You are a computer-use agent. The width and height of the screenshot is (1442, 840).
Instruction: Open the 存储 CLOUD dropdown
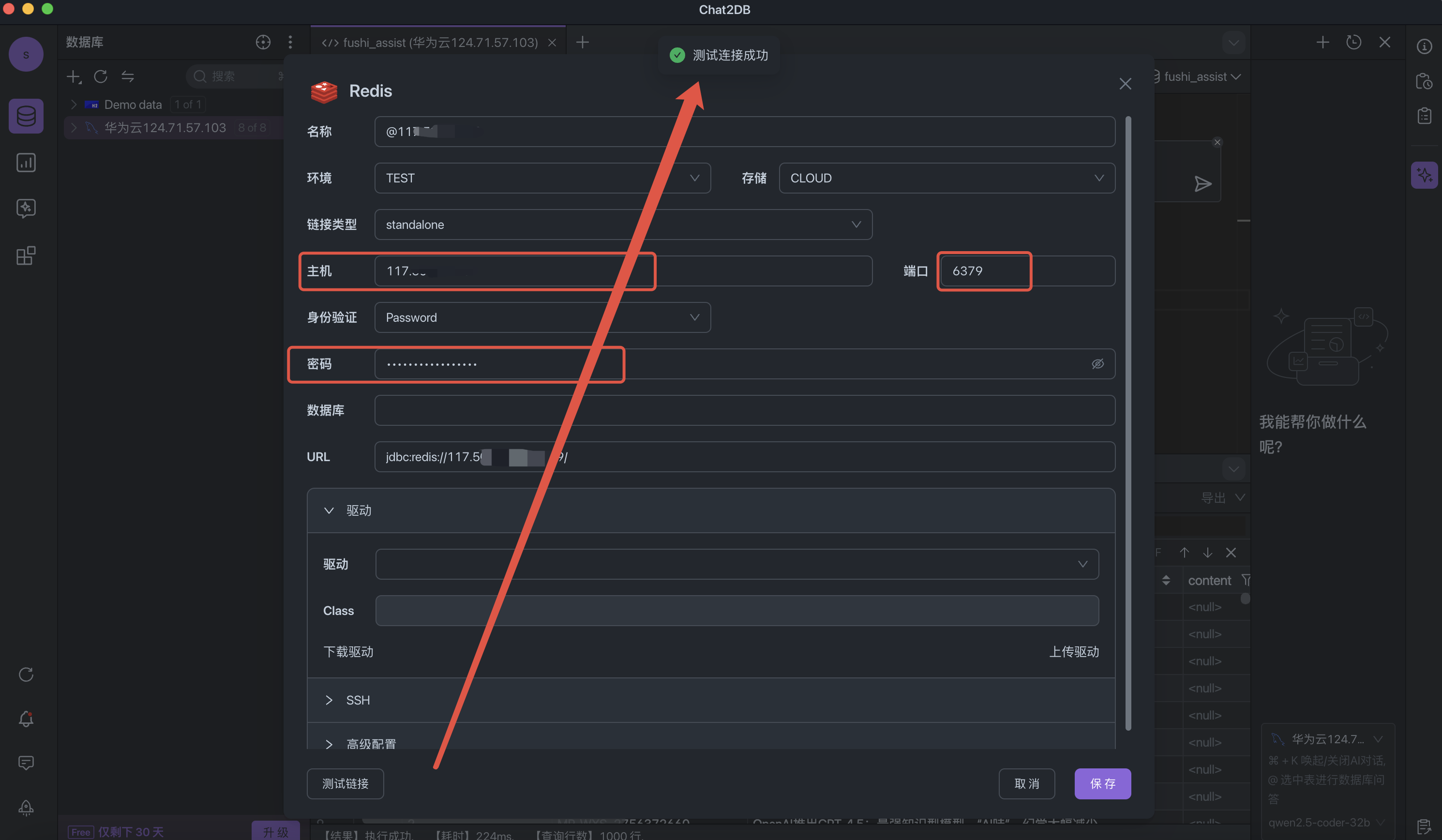click(x=946, y=178)
